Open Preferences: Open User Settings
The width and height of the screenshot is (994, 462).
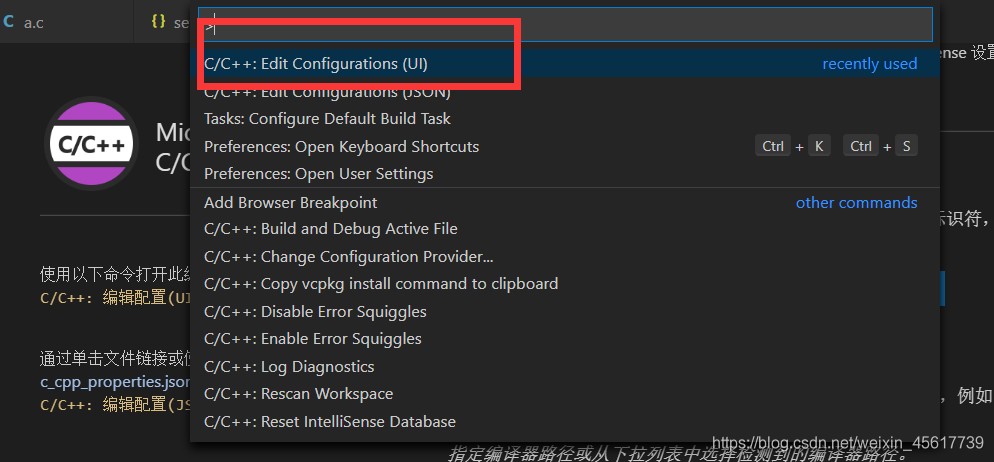[x=565, y=174]
